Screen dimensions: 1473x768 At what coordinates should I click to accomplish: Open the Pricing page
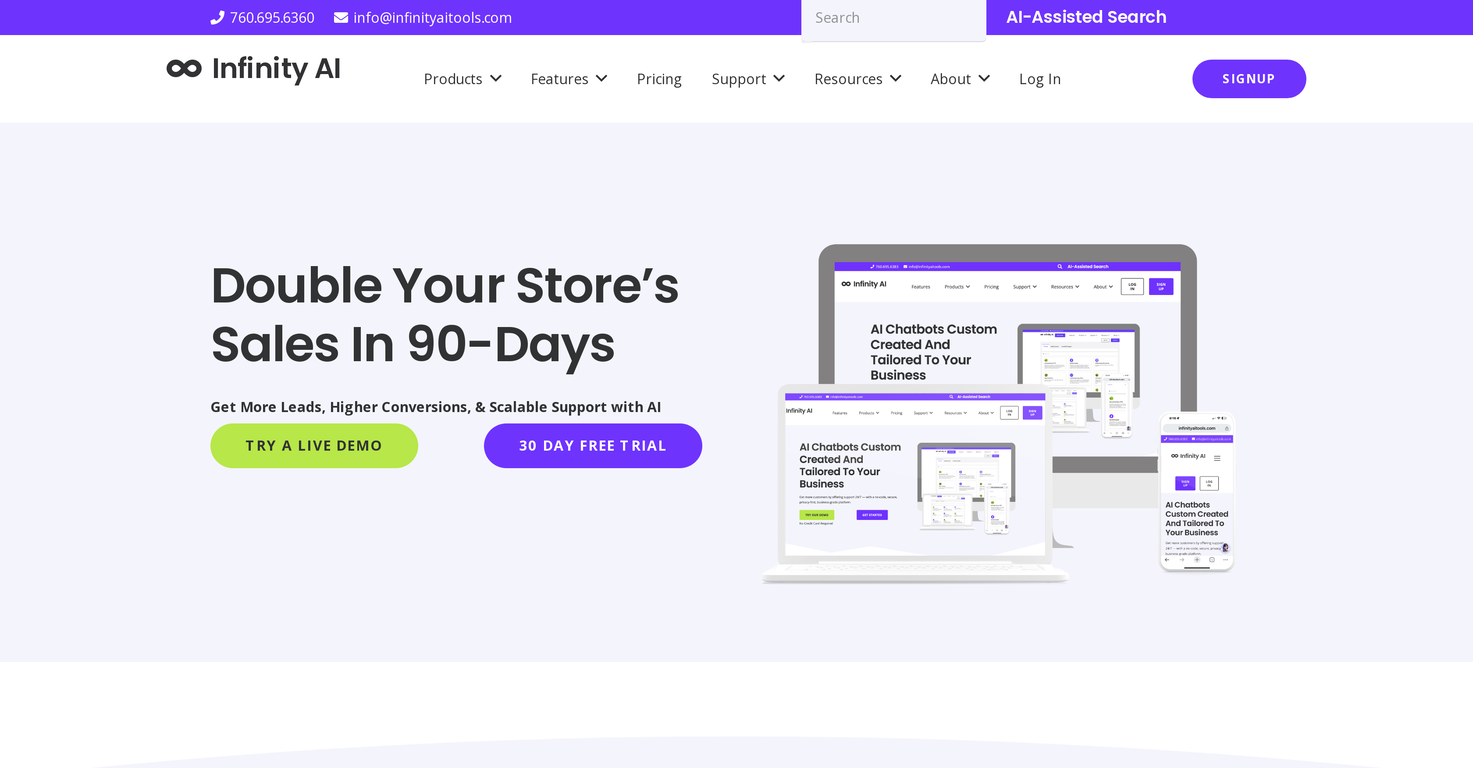coord(659,79)
